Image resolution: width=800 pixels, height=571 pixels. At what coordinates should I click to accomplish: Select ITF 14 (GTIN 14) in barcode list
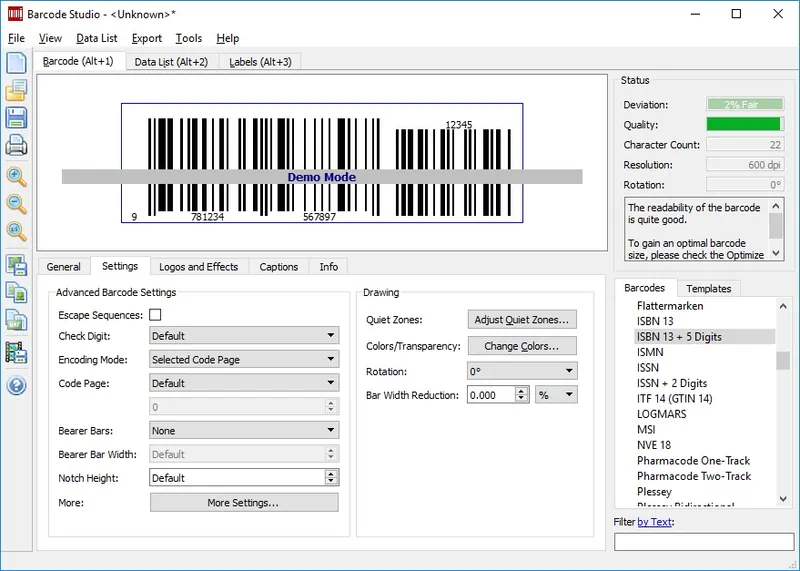(x=674, y=399)
